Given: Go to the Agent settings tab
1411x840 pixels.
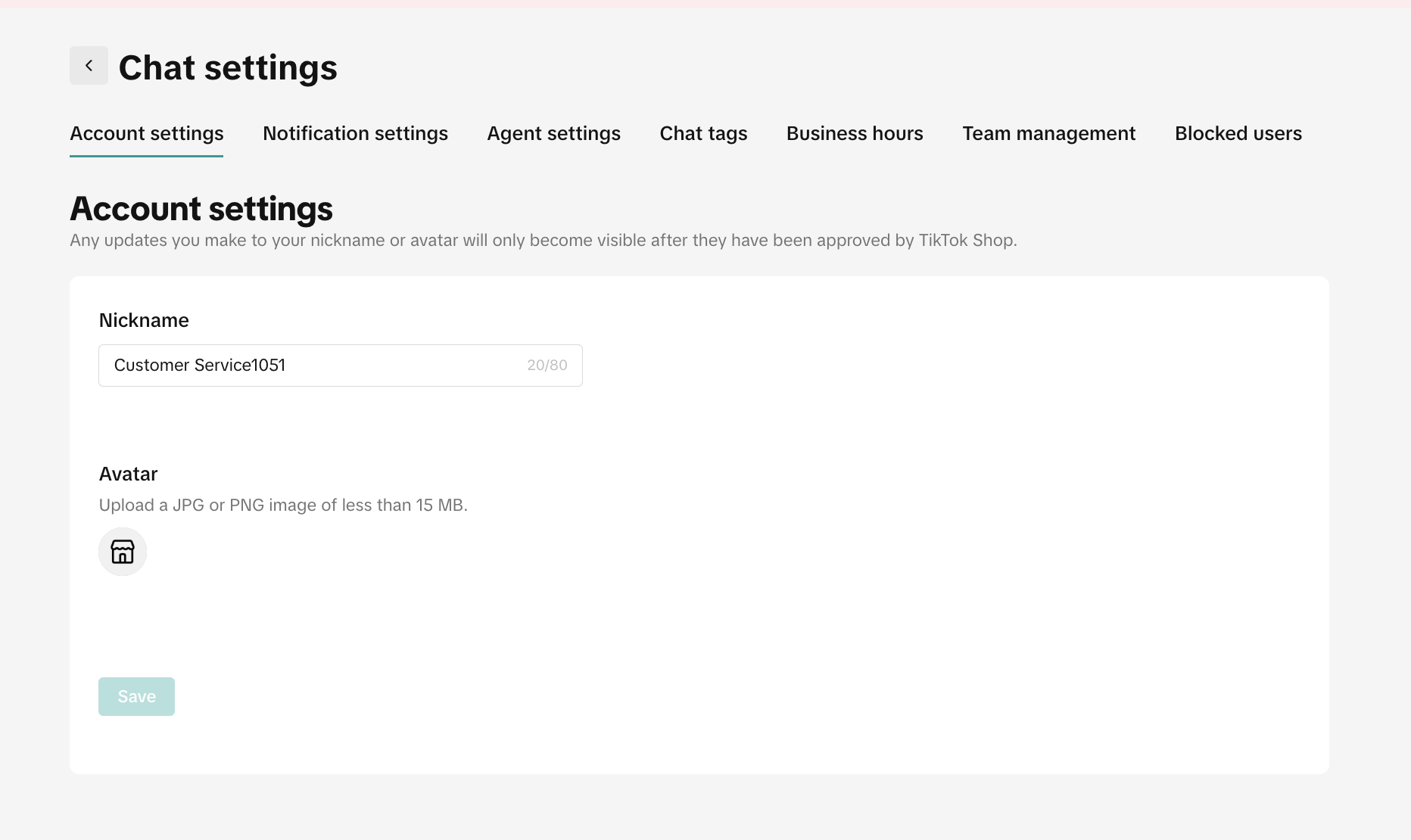Looking at the screenshot, I should pos(553,134).
